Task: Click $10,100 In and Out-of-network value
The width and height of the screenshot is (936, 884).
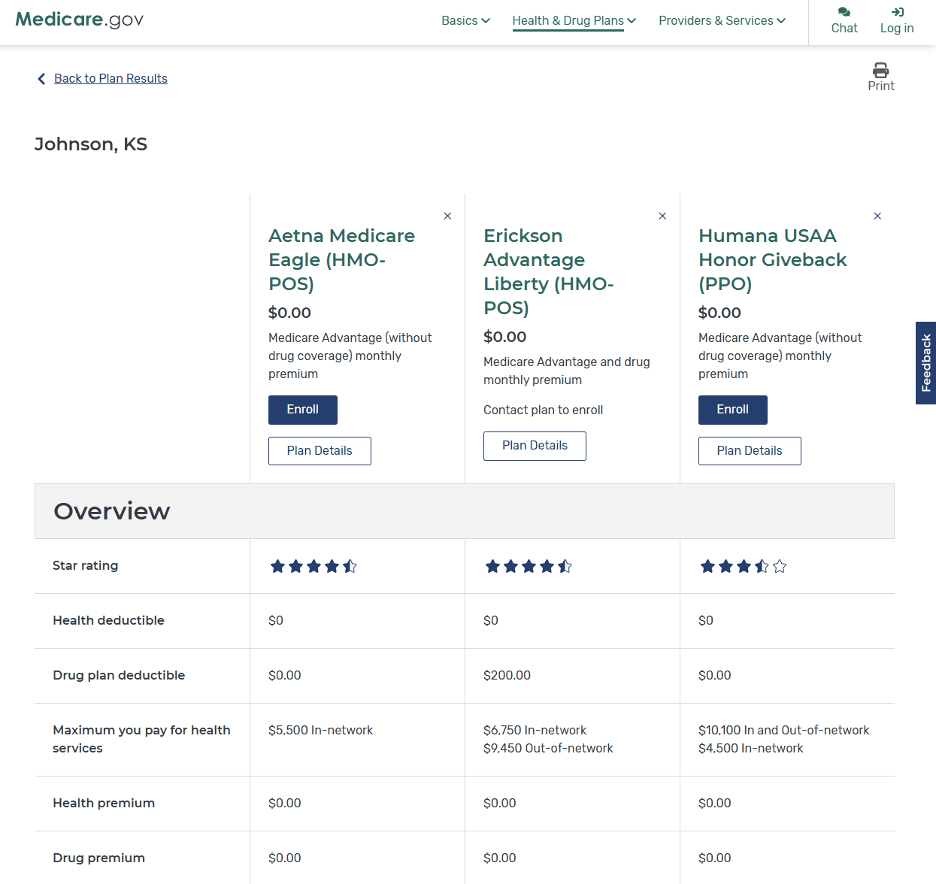Action: [x=784, y=730]
